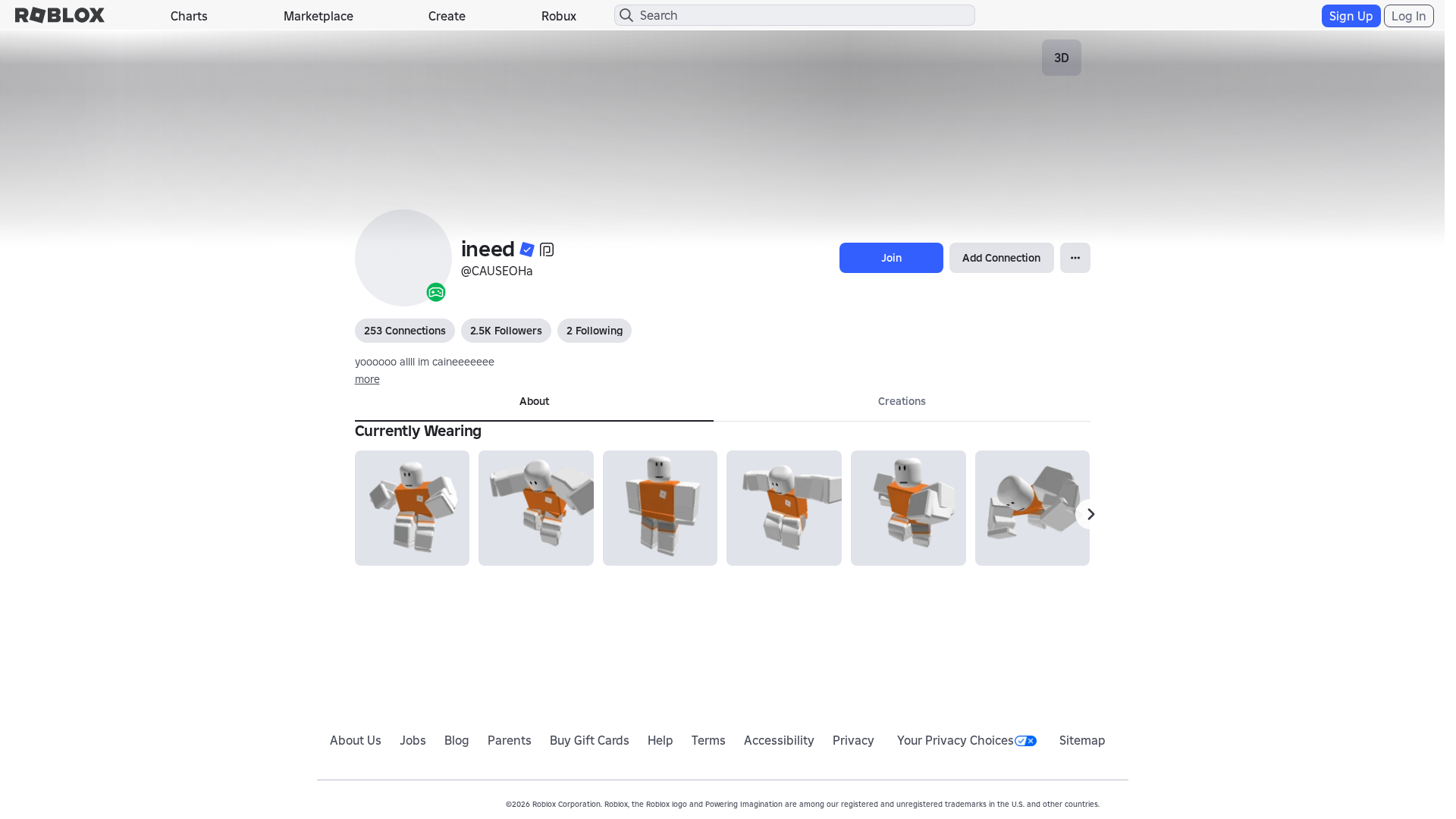Screen dimensions: 1456x819
Task: Open the Help footer link
Action: click(x=661, y=740)
